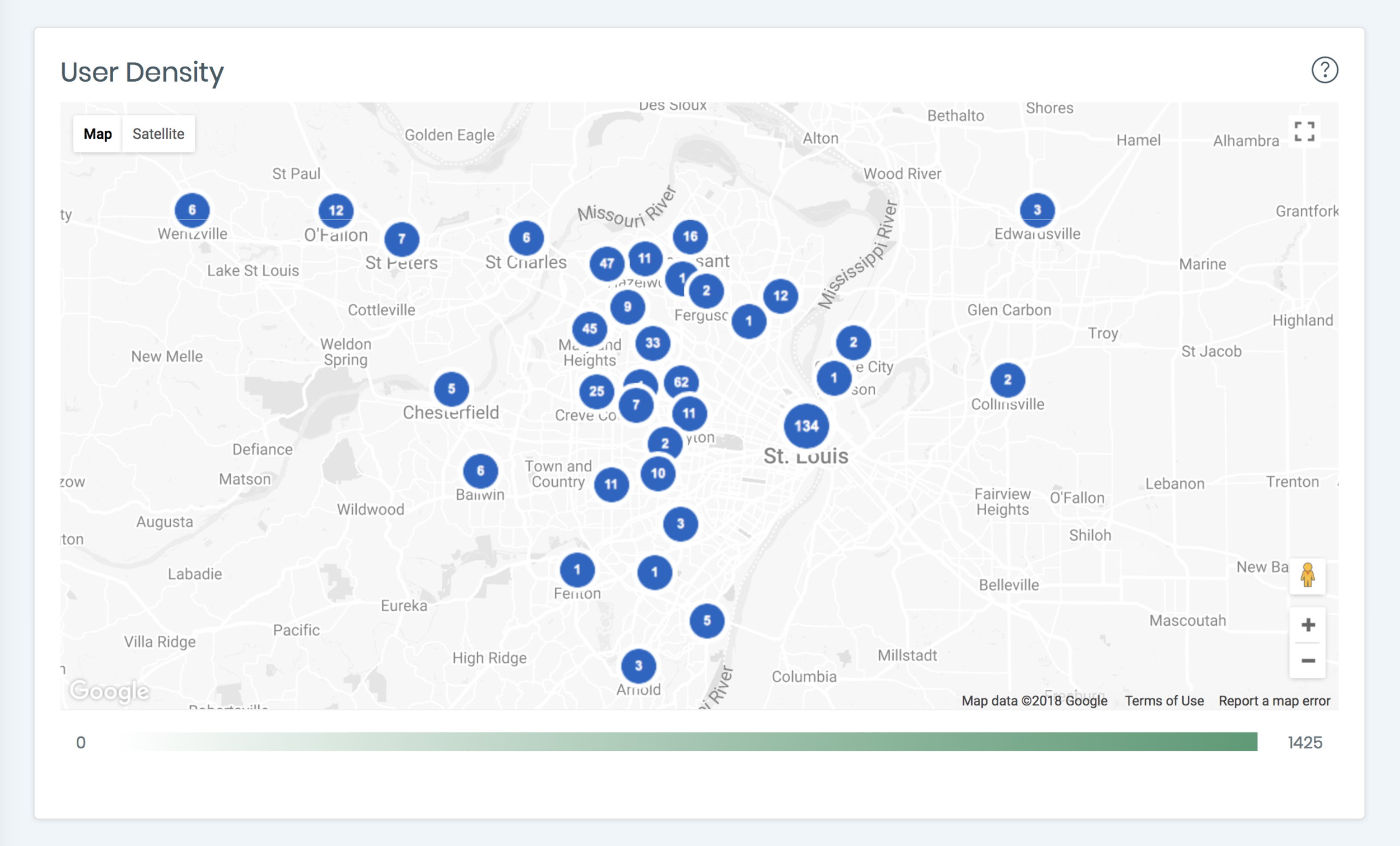Click the help question mark icon

pyautogui.click(x=1324, y=70)
